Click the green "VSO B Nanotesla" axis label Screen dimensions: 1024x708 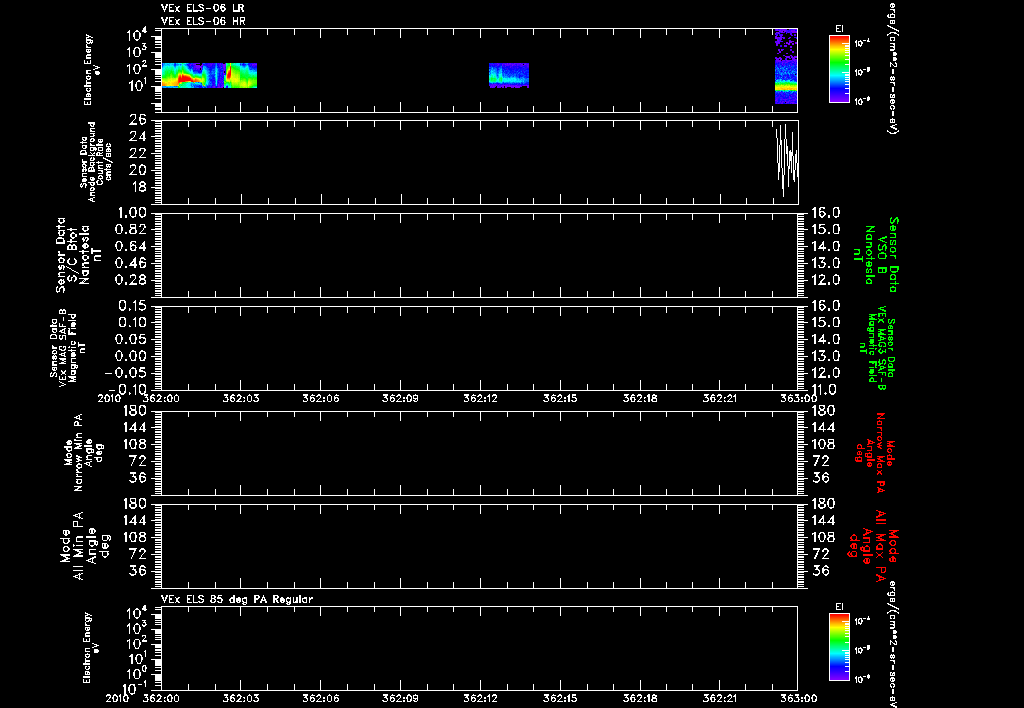click(x=876, y=255)
